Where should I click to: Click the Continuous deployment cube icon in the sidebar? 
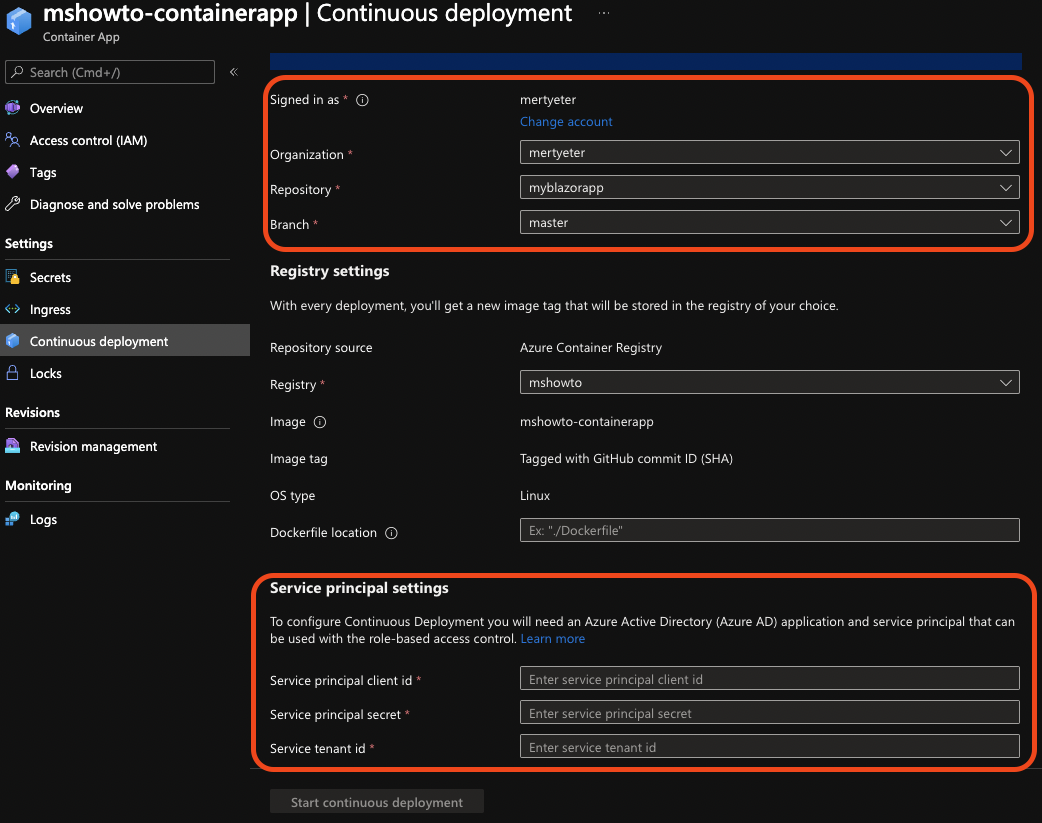pyautogui.click(x=13, y=340)
